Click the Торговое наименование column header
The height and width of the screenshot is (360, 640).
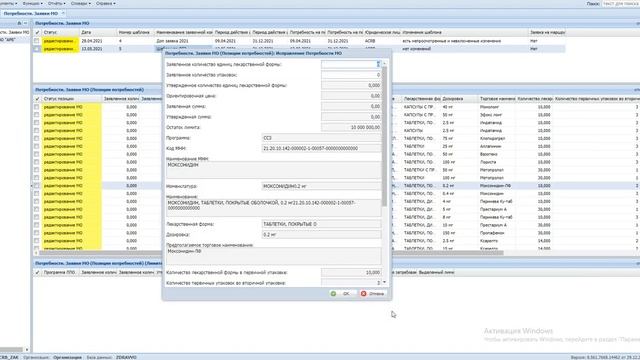click(x=497, y=99)
